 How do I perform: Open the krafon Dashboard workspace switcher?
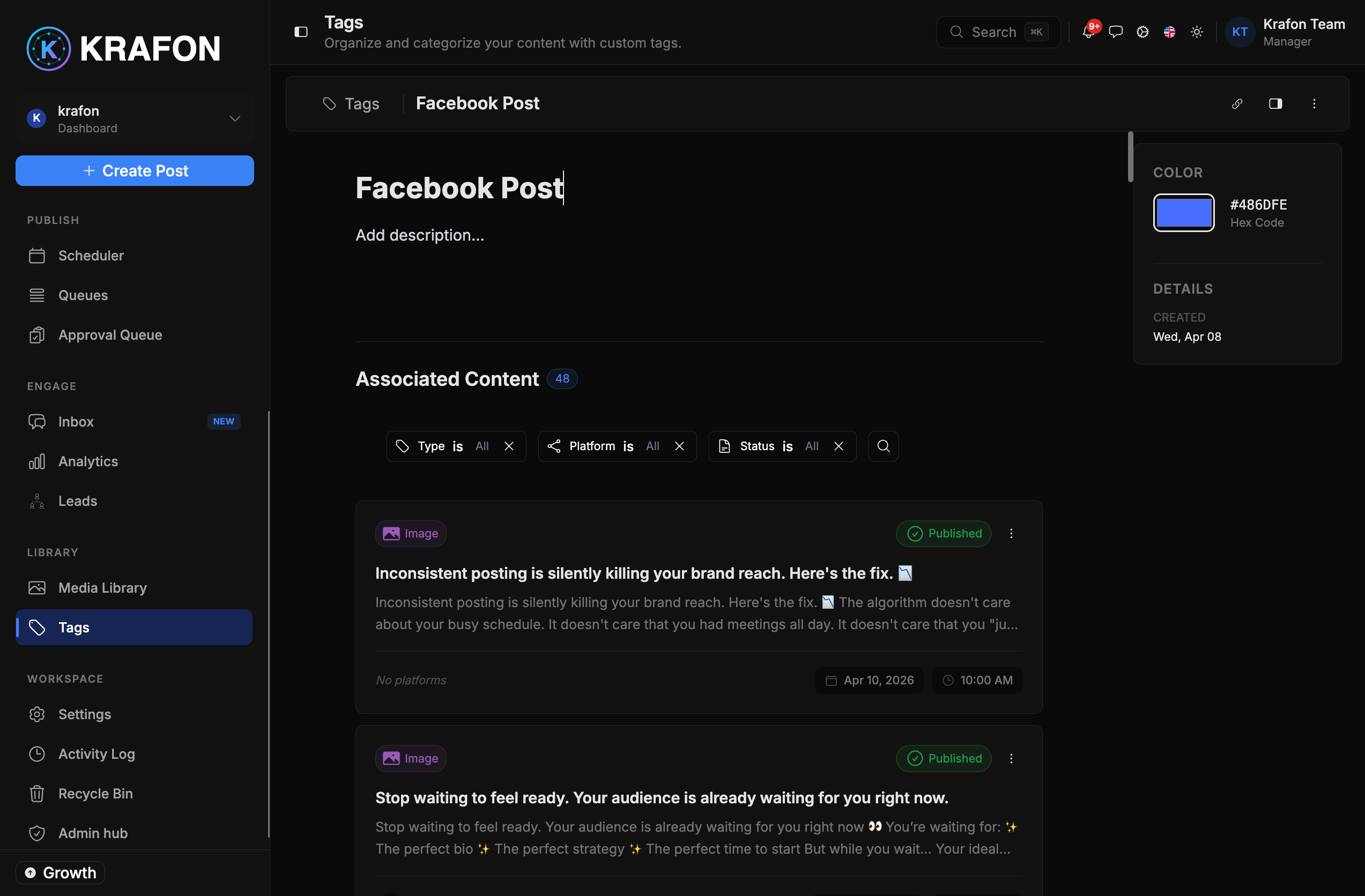point(135,118)
